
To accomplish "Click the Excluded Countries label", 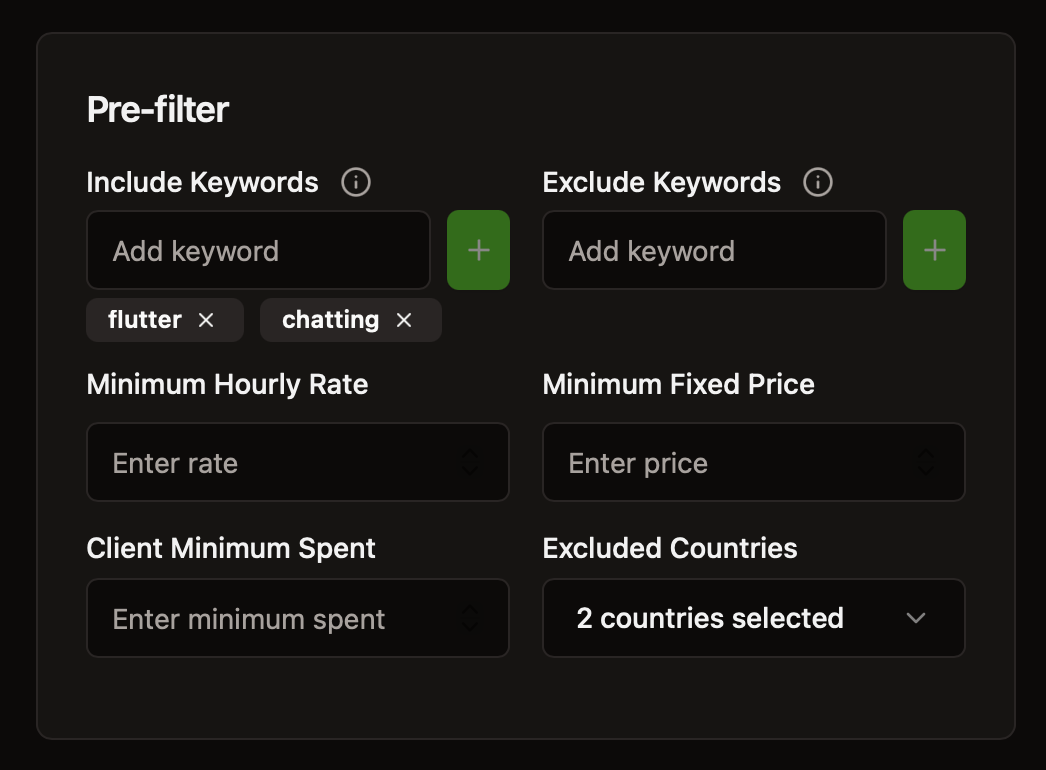I will point(670,548).
